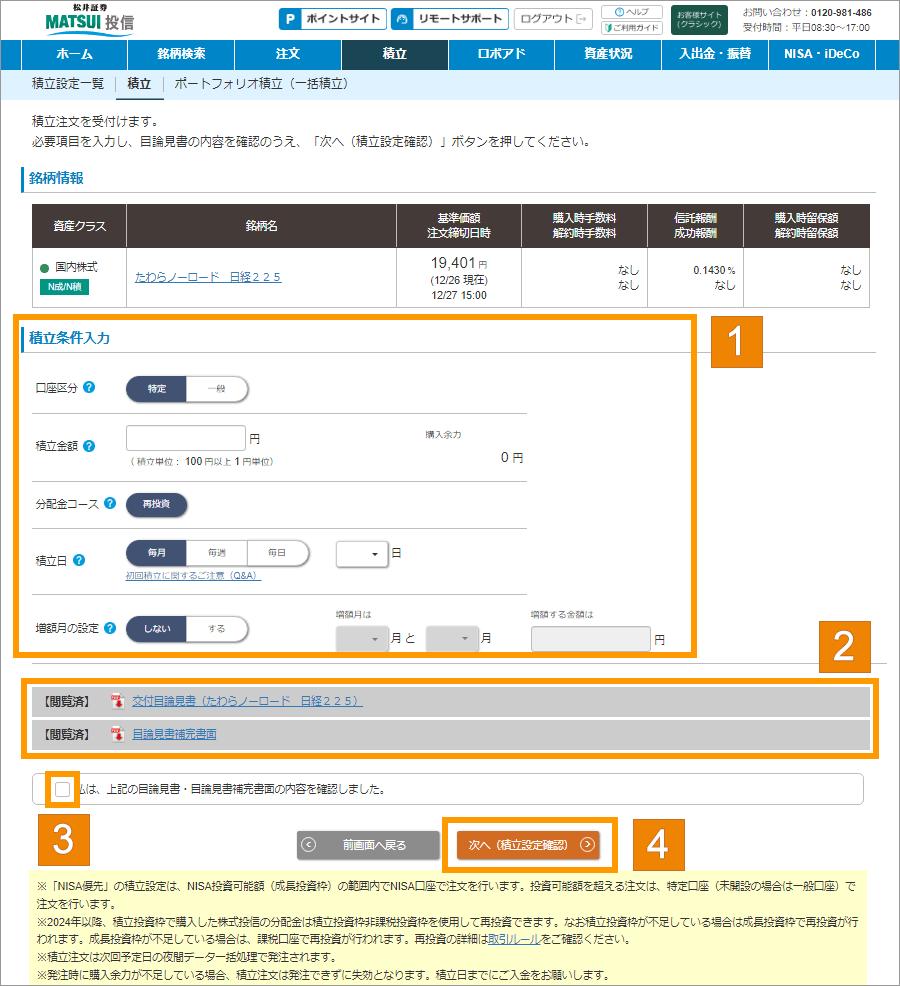
Task: Click the ご利用ガイド button
Action: pyautogui.click(x=632, y=28)
